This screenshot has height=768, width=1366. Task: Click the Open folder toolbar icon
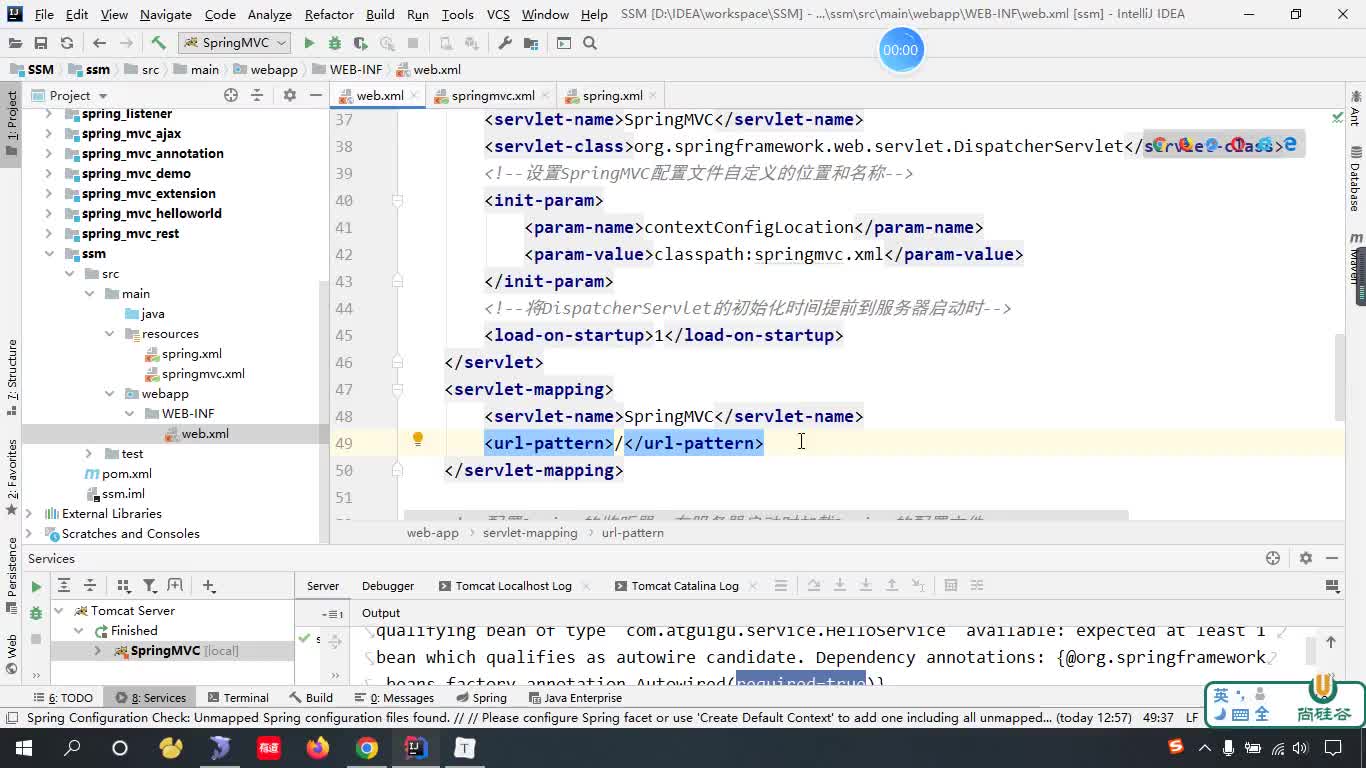click(x=15, y=43)
